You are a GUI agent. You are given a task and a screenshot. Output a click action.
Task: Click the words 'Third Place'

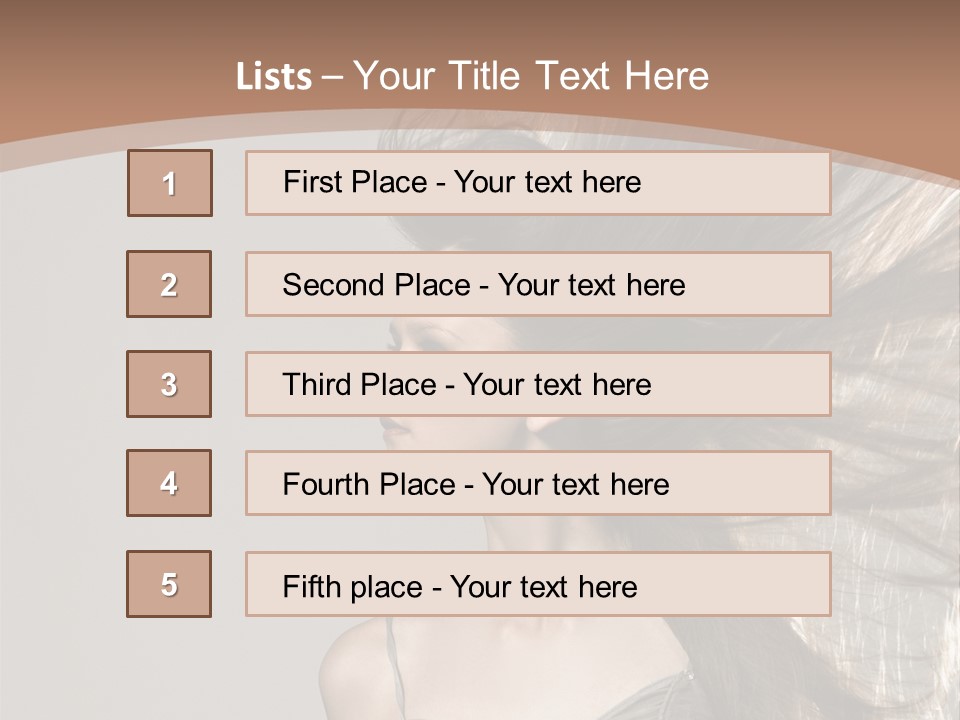pos(359,384)
